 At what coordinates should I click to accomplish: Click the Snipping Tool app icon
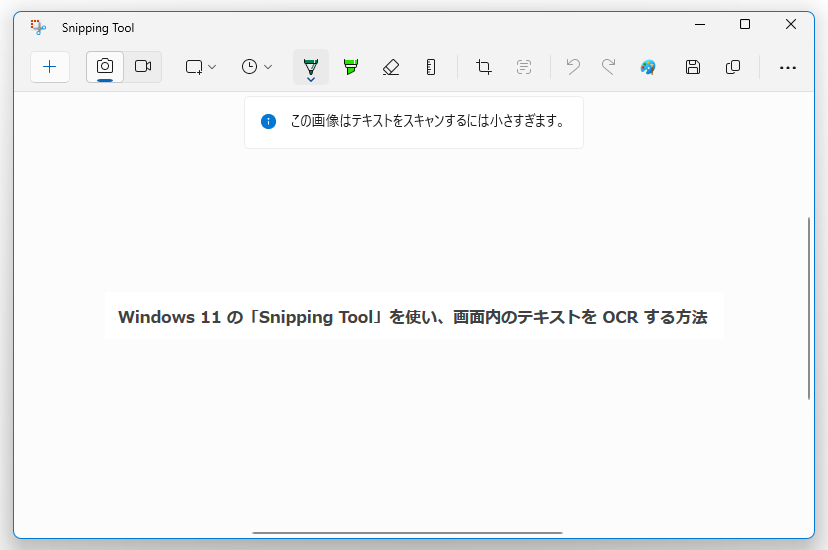38,27
